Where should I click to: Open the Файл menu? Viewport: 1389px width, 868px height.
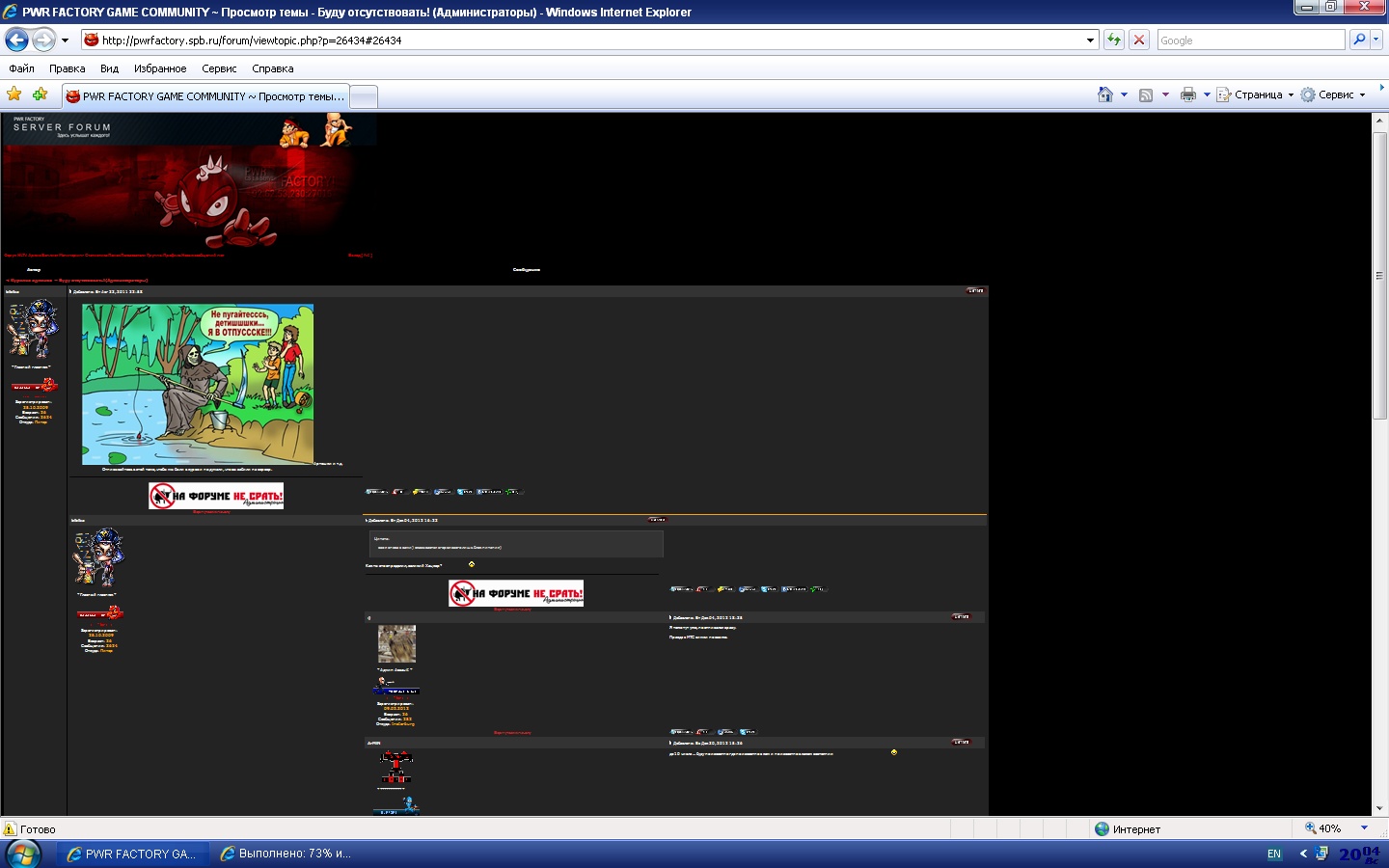21,68
